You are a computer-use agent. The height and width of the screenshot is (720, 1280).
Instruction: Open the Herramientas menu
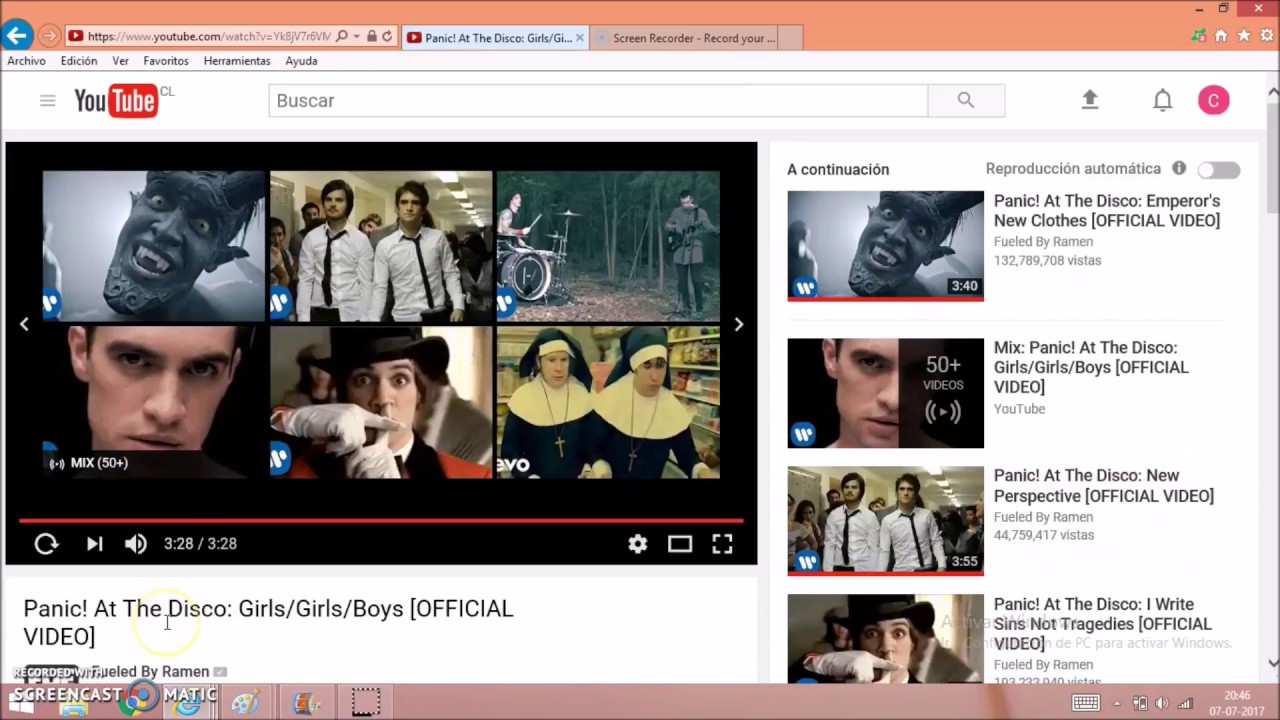point(237,61)
